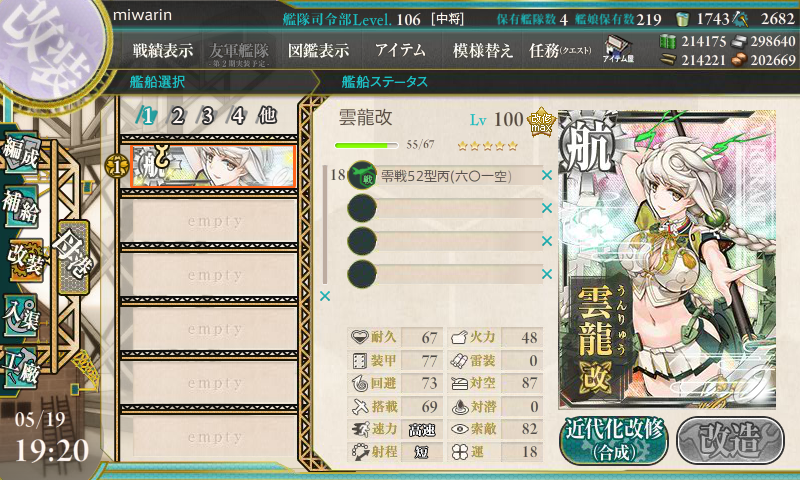Screen dimensions: 800x480
Task: Click the 近代化改修(合成) button
Action: [x=614, y=440]
